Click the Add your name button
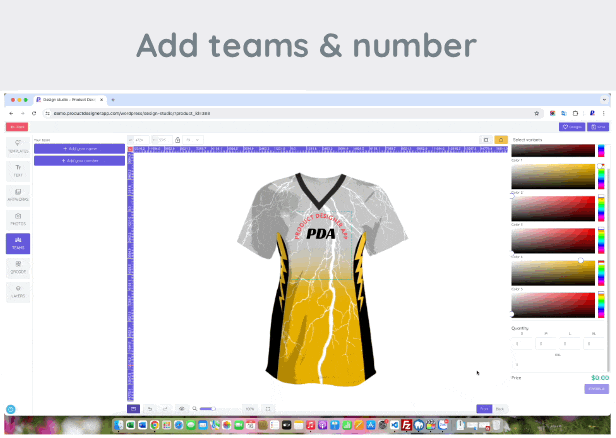616x438 pixels. pos(79,148)
